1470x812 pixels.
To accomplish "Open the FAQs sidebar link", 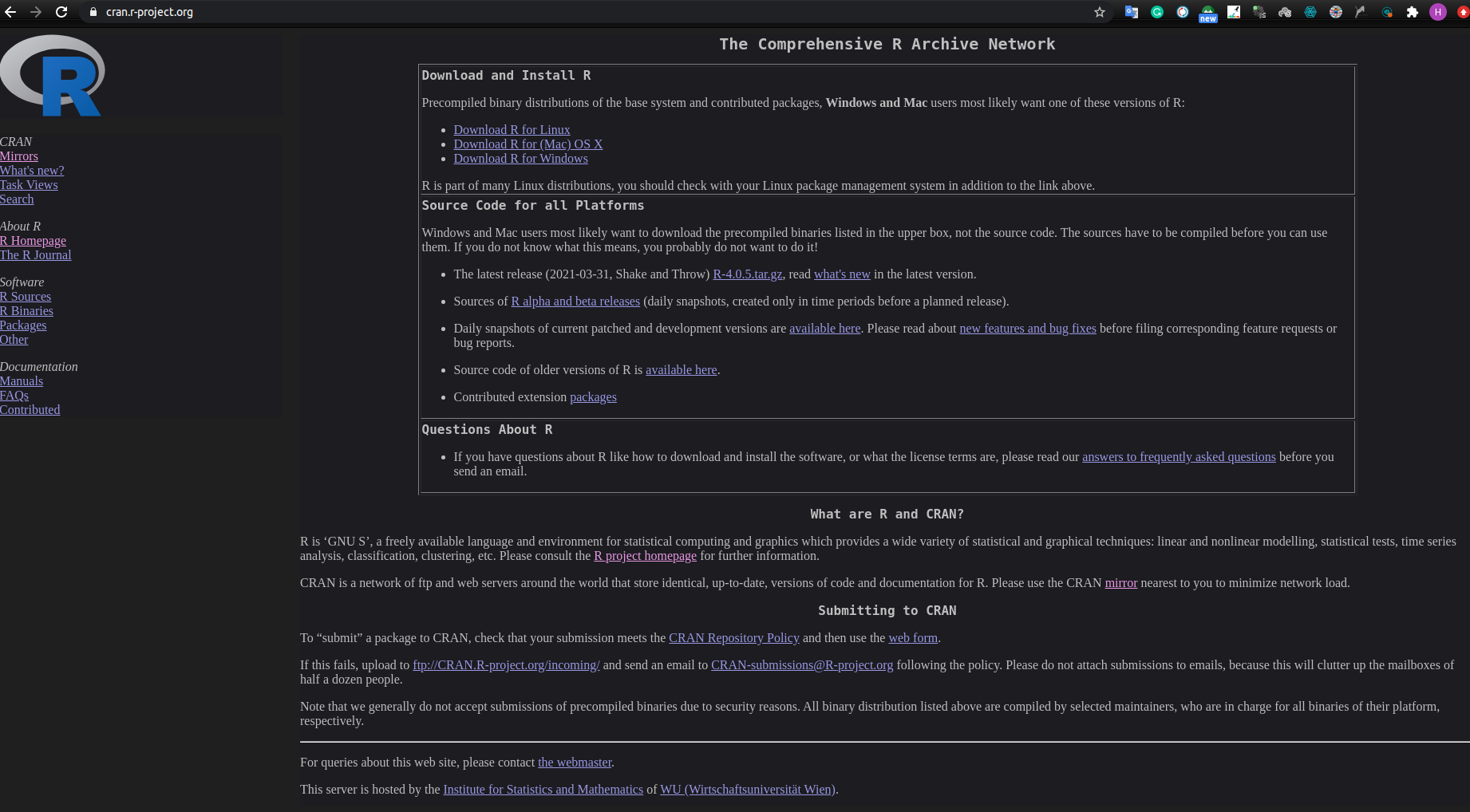I will [14, 396].
